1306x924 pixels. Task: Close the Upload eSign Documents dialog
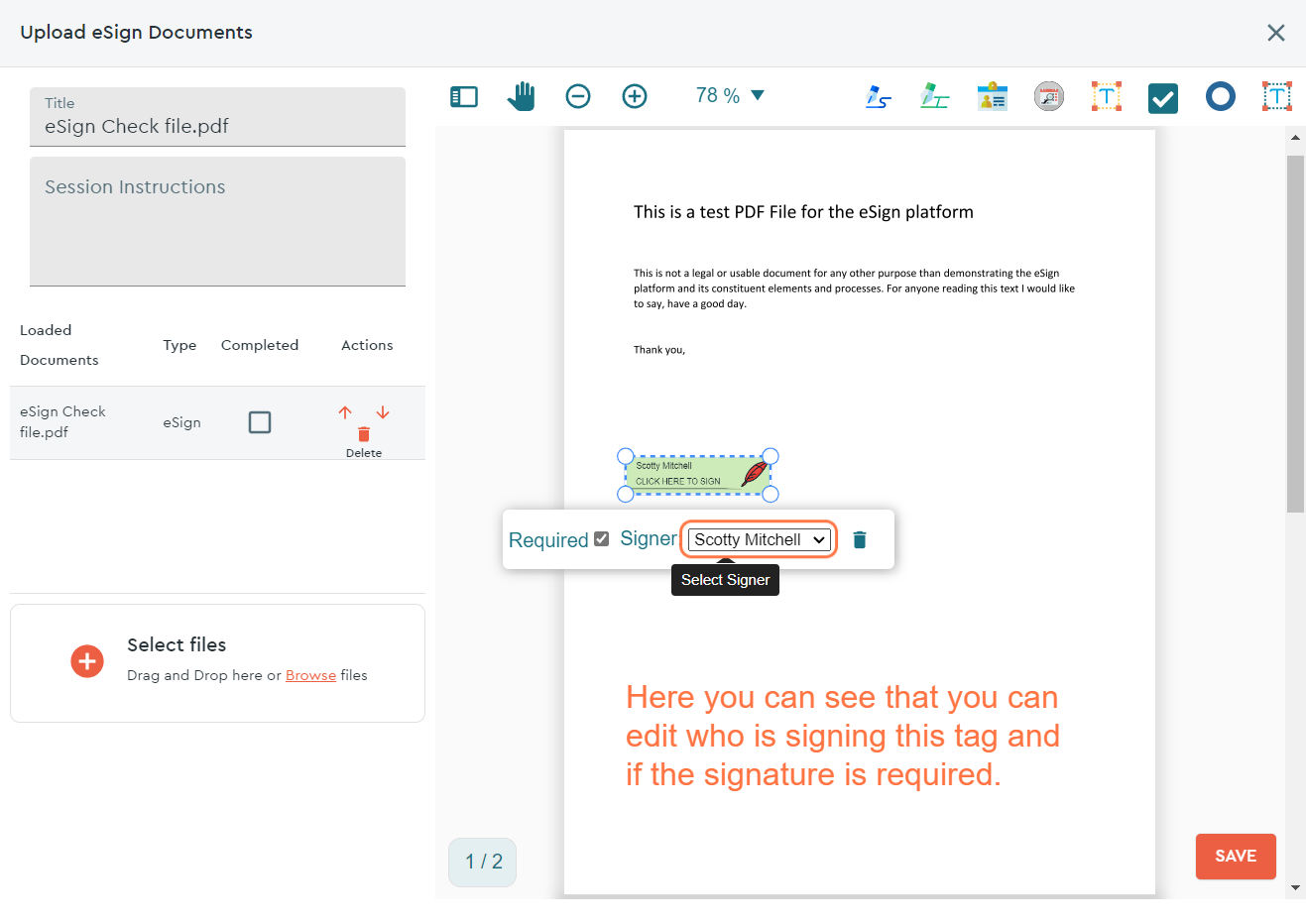click(1276, 33)
